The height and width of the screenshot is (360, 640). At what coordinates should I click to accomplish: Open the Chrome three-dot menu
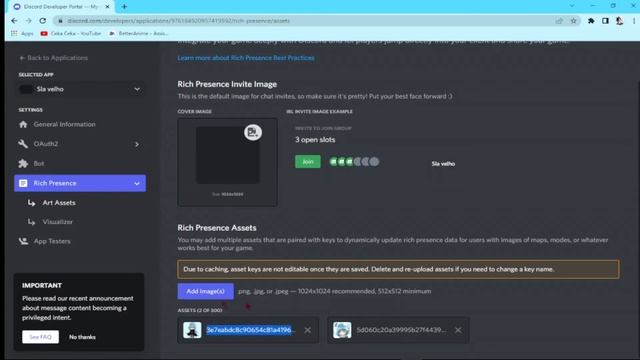[634, 21]
